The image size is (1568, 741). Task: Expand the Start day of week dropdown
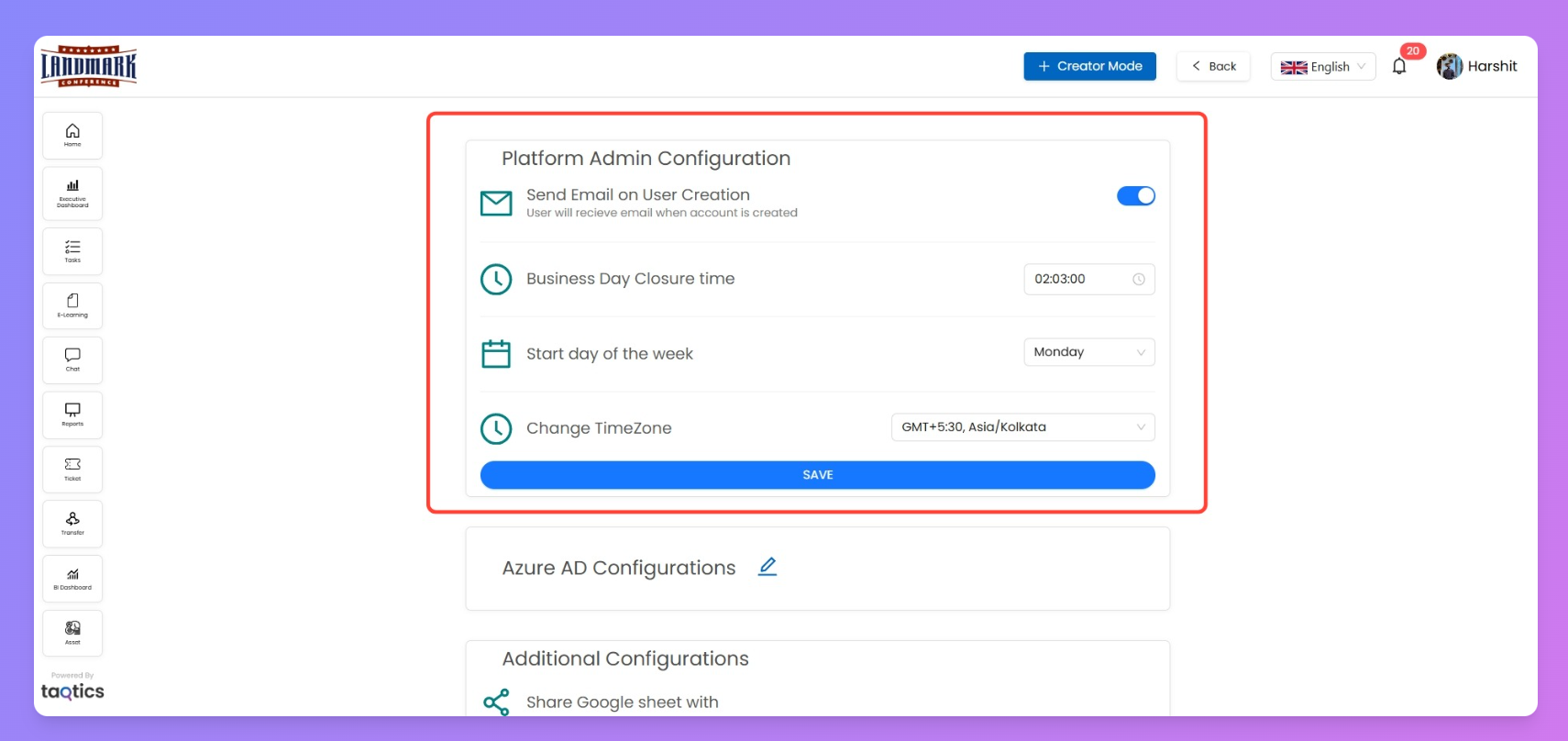coord(1088,352)
